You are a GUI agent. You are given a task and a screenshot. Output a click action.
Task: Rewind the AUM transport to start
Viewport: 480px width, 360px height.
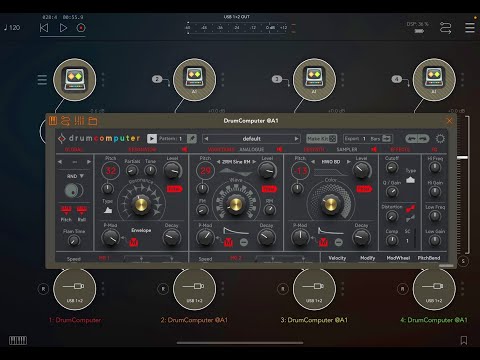(44, 28)
